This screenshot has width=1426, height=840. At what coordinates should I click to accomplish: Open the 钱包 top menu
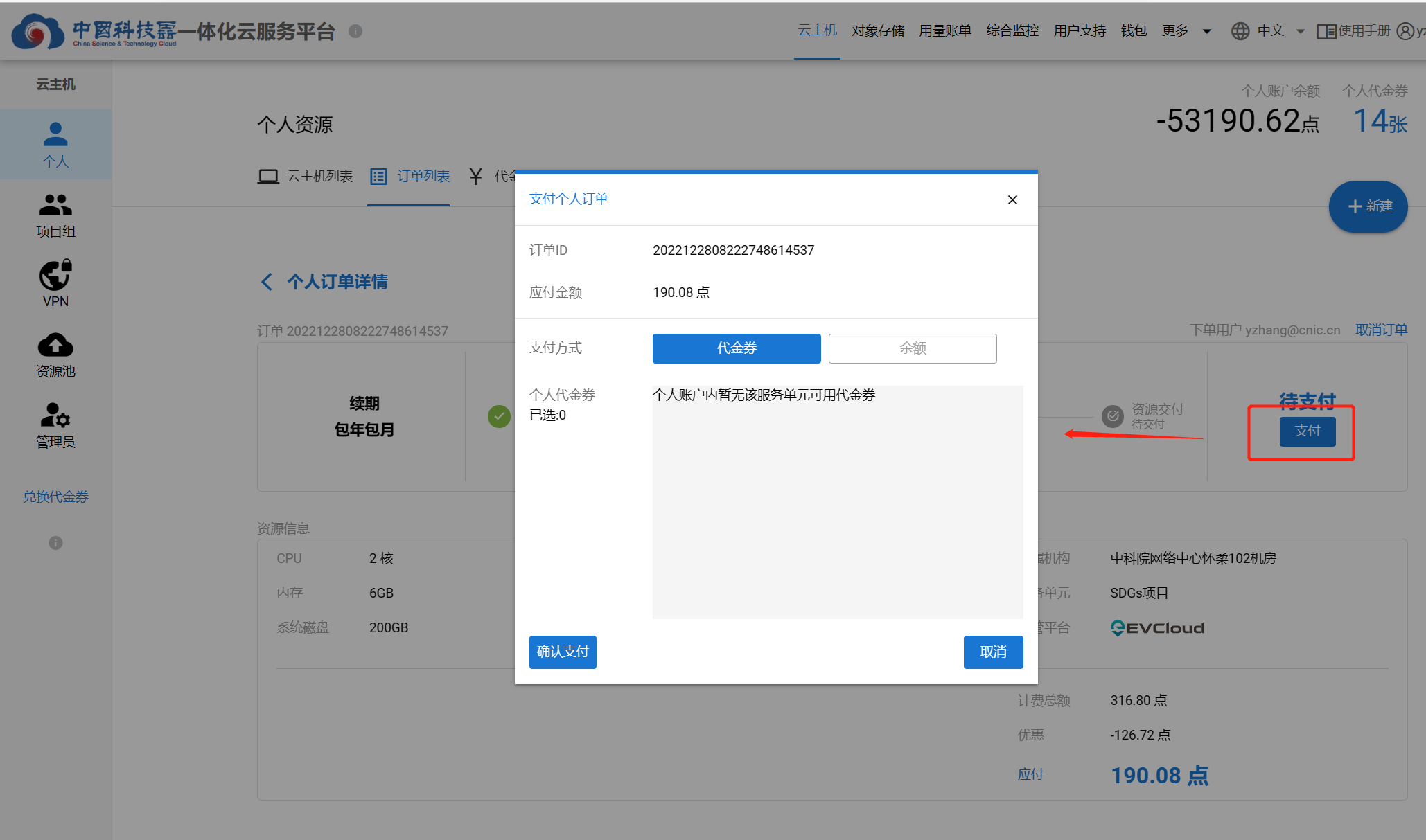[x=1134, y=30]
